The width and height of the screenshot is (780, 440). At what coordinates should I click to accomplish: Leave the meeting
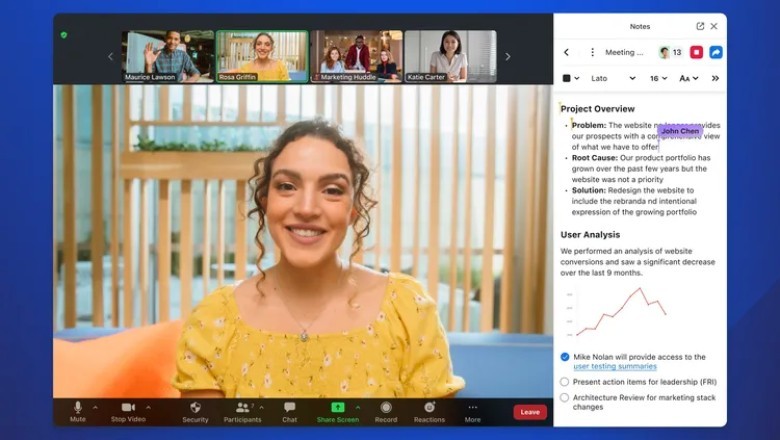pos(530,412)
